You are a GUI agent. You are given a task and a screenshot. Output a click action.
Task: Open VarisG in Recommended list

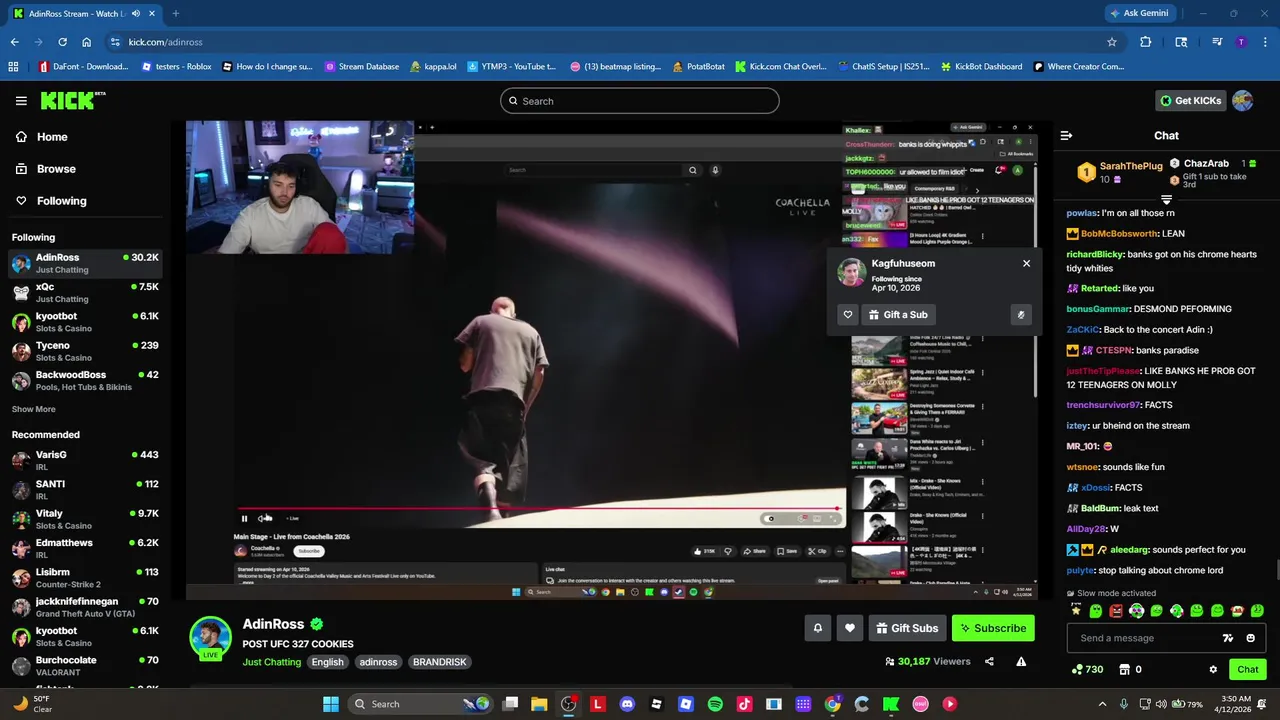85,460
